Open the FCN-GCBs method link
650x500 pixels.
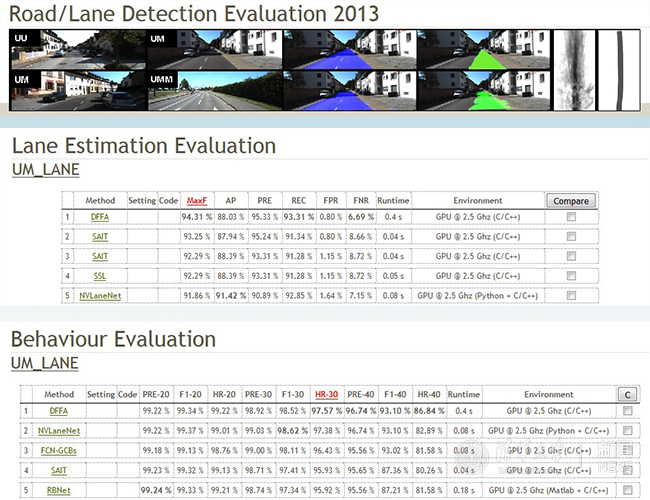pos(59,450)
